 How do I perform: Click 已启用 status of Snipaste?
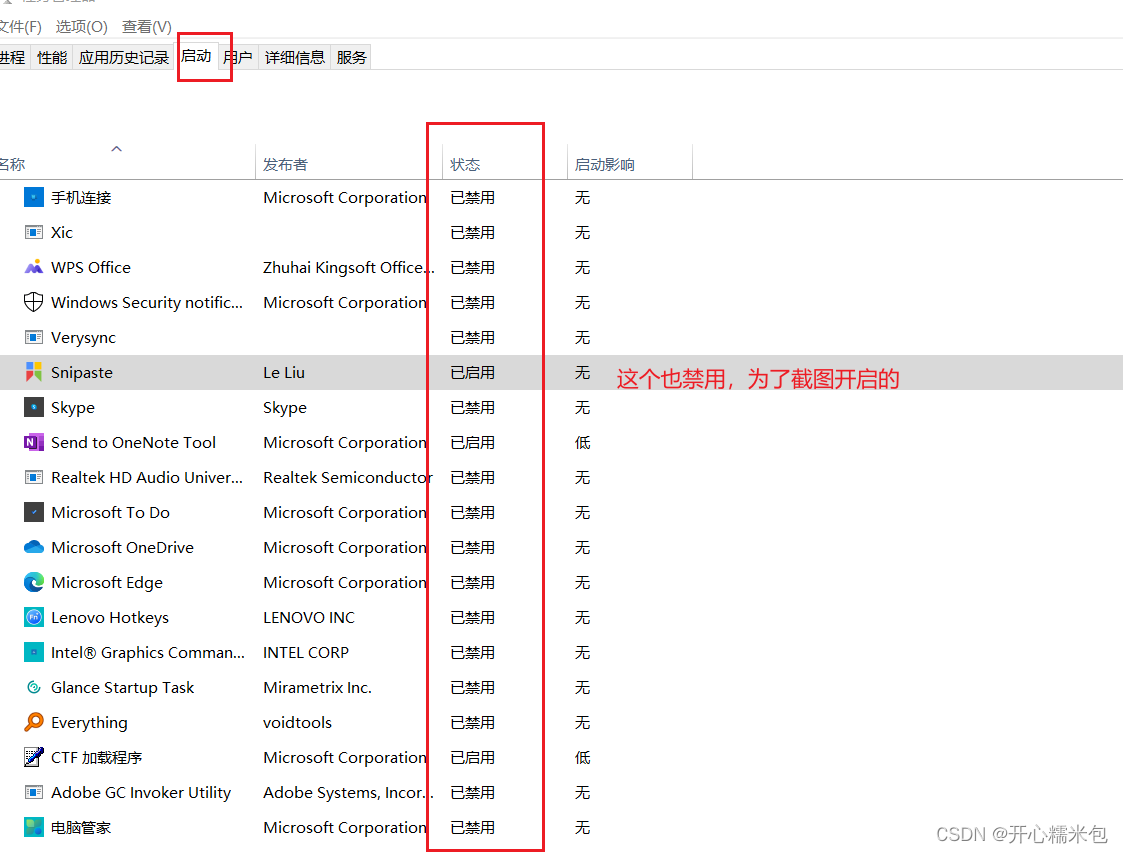pos(472,372)
